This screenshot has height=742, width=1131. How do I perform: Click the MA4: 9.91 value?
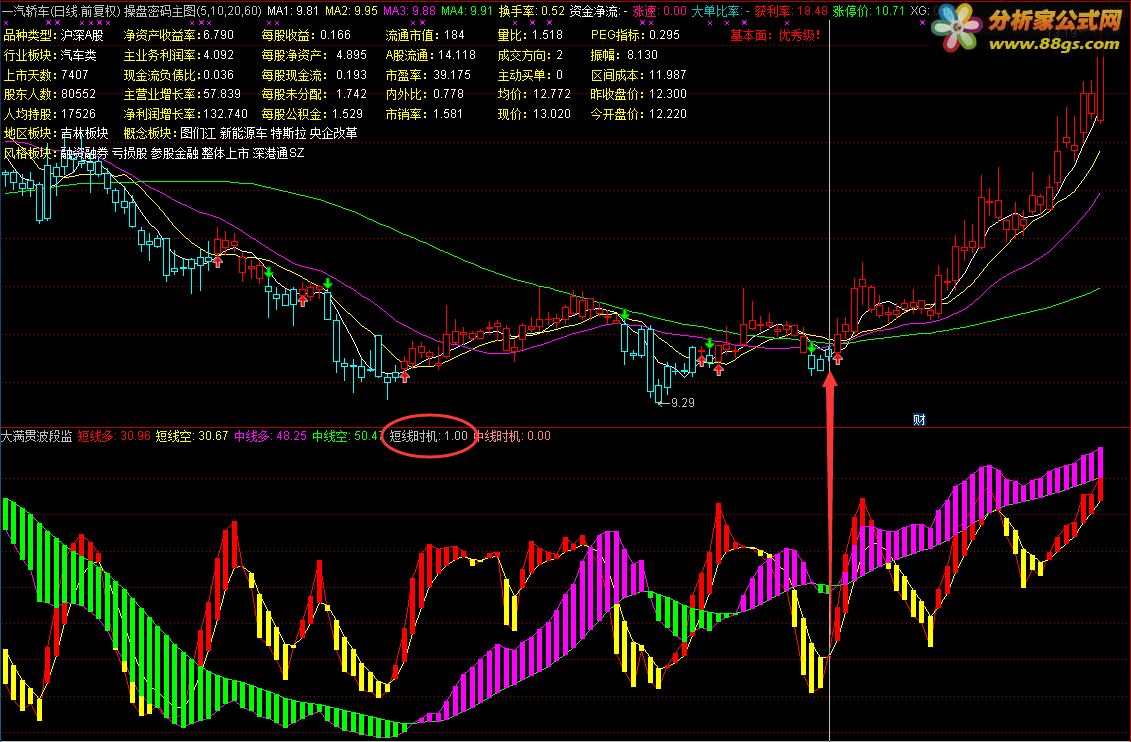click(467, 11)
